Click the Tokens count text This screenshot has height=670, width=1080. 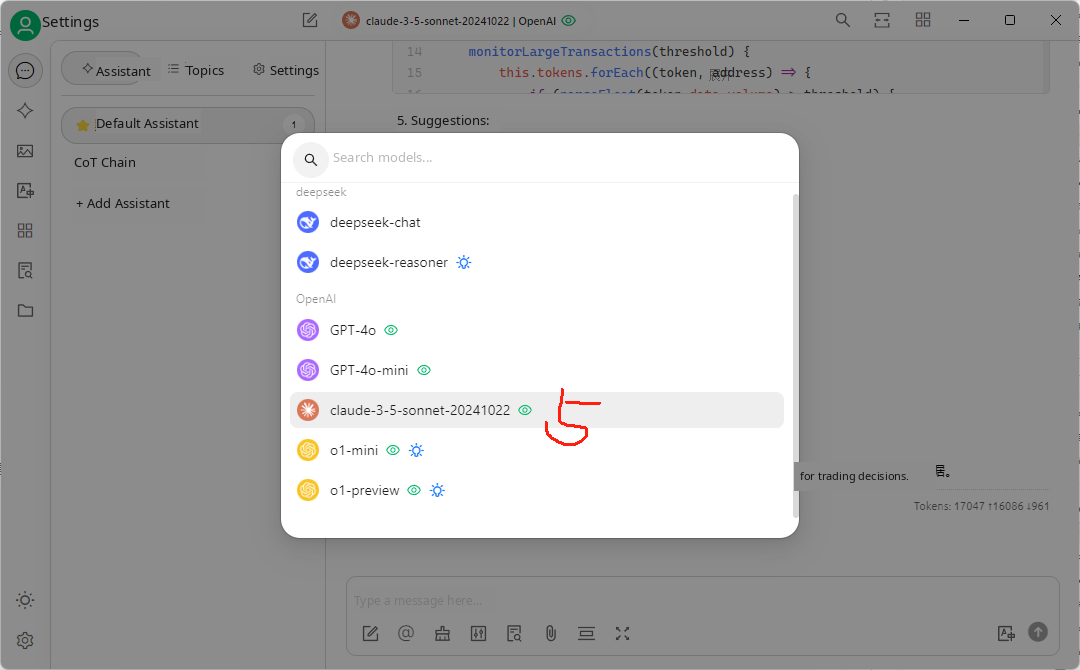pos(981,506)
